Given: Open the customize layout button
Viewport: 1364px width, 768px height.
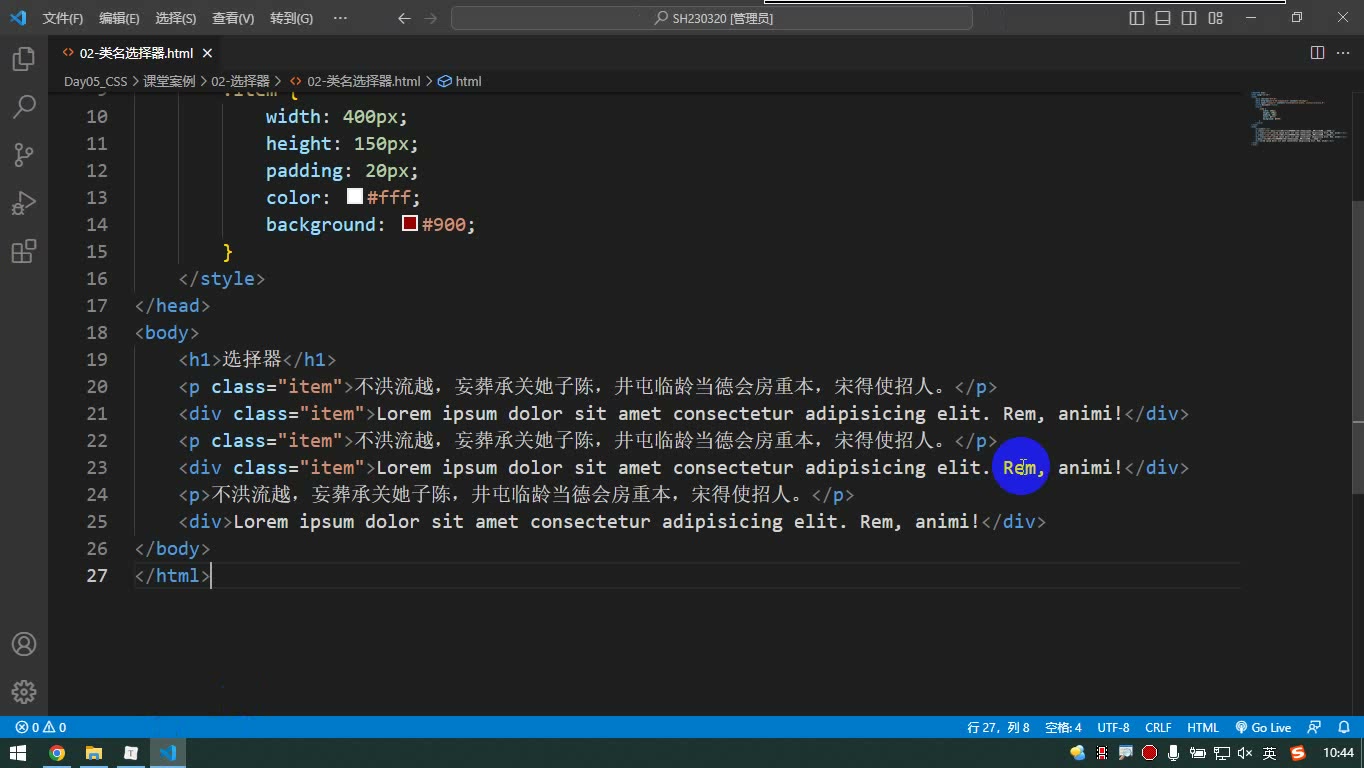Looking at the screenshot, I should tap(1215, 18).
